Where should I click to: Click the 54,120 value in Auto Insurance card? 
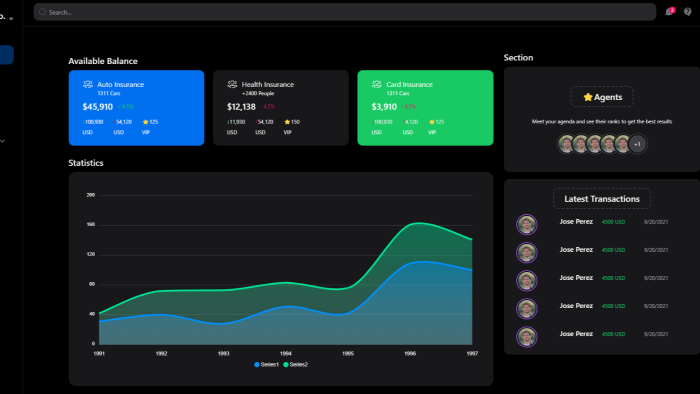123,122
